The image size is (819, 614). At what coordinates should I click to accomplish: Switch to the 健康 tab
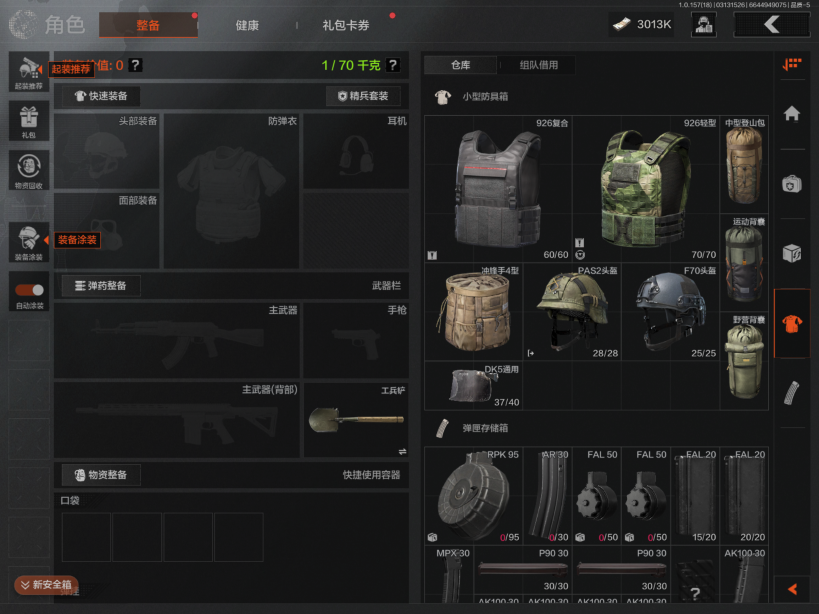coord(247,25)
